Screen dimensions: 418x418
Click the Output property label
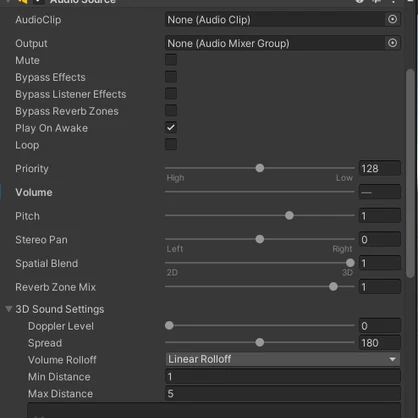(x=31, y=43)
